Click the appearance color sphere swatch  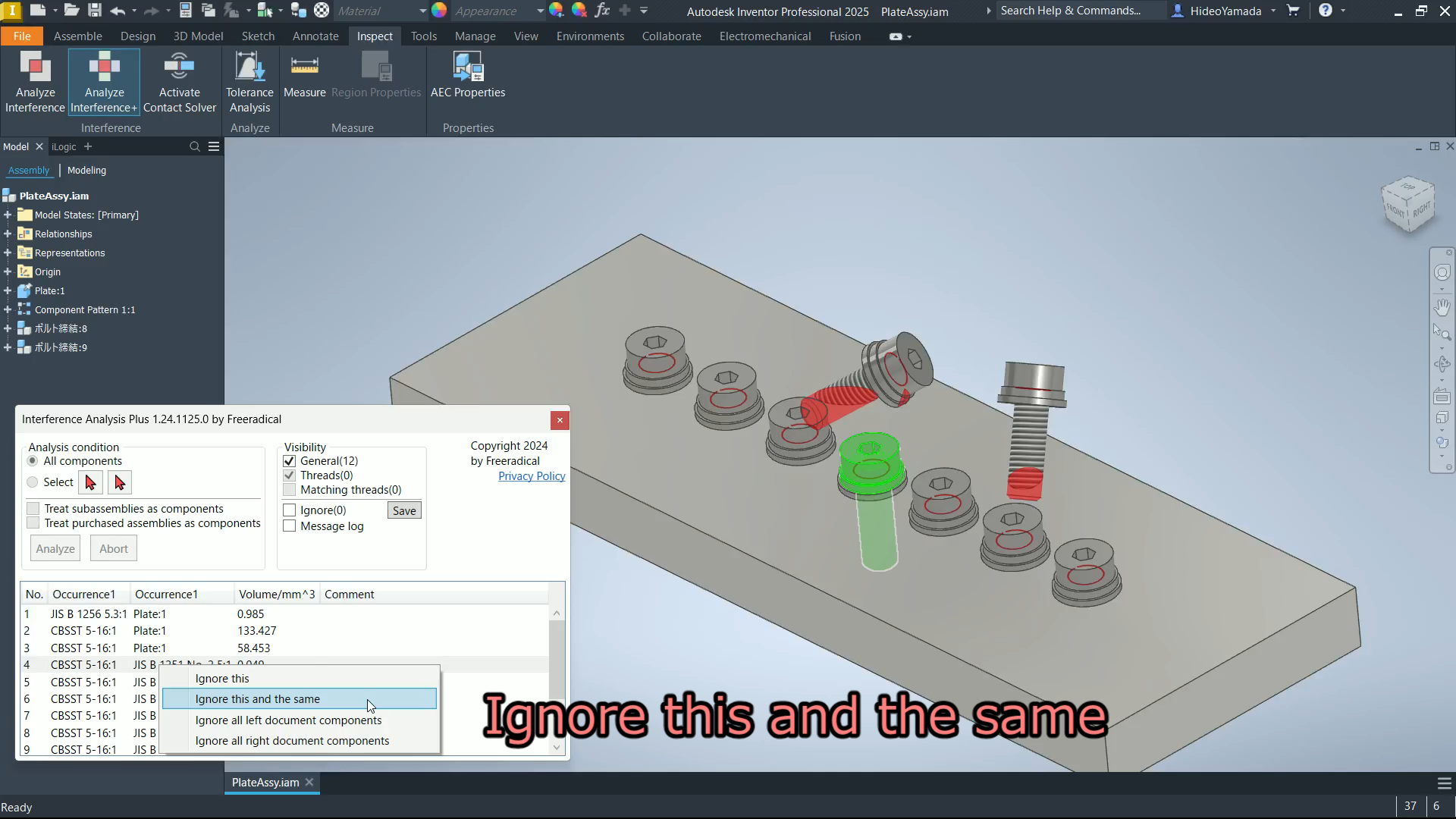[x=439, y=11]
